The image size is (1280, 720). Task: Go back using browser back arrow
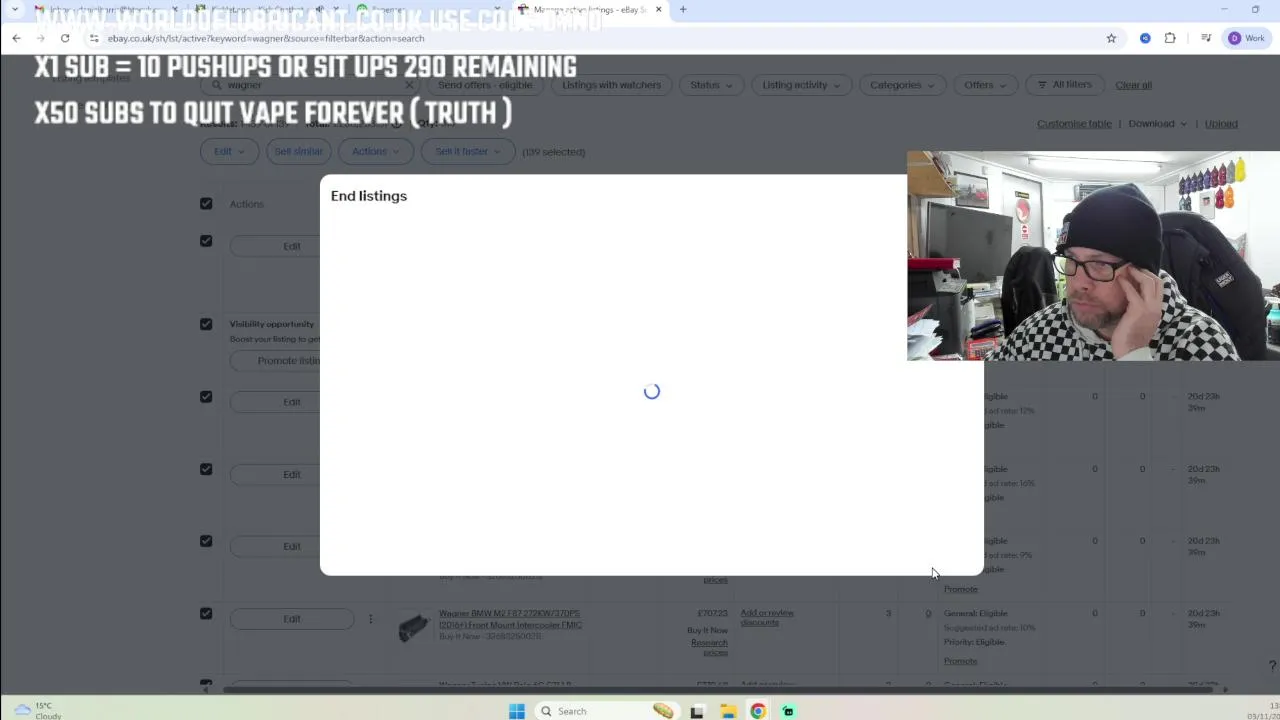click(16, 38)
